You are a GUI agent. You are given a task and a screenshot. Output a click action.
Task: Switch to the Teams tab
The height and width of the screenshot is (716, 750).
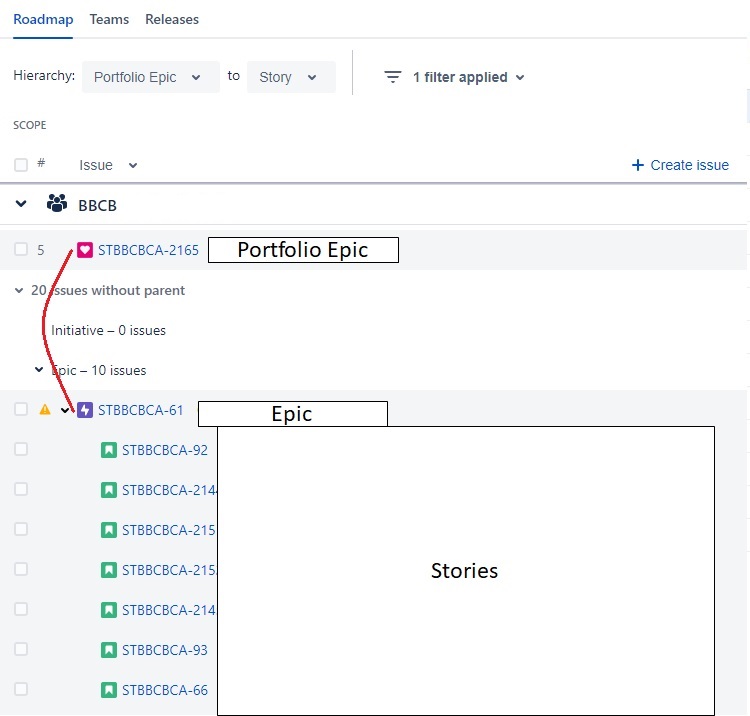coord(109,20)
